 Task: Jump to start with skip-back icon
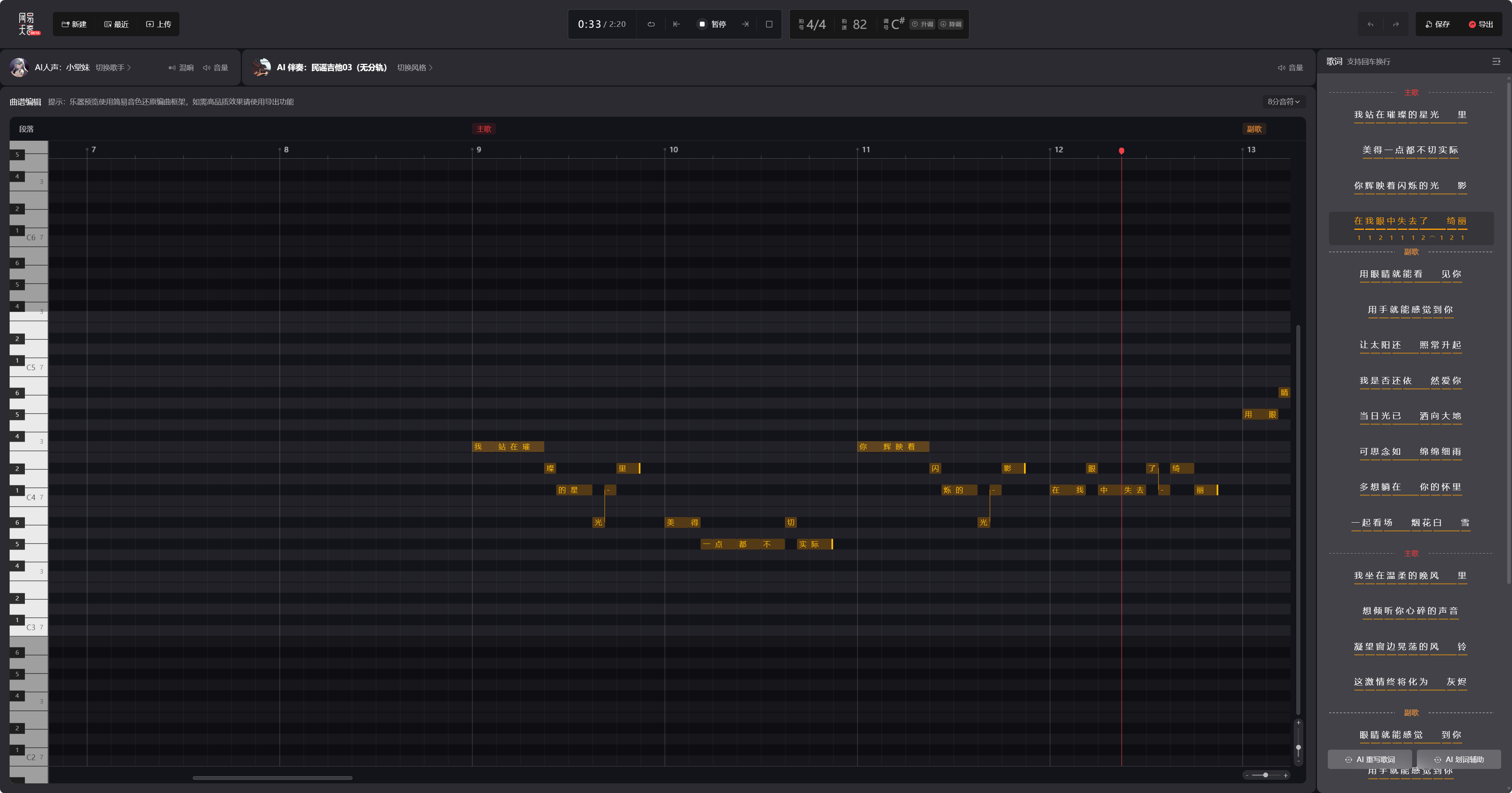point(676,24)
